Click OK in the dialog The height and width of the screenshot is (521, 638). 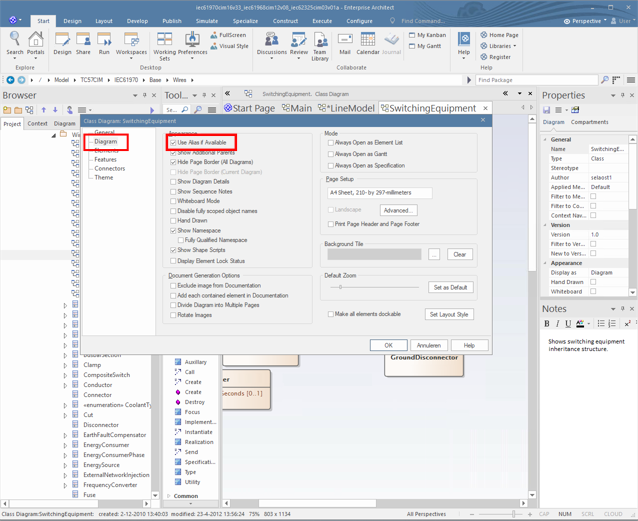point(389,345)
